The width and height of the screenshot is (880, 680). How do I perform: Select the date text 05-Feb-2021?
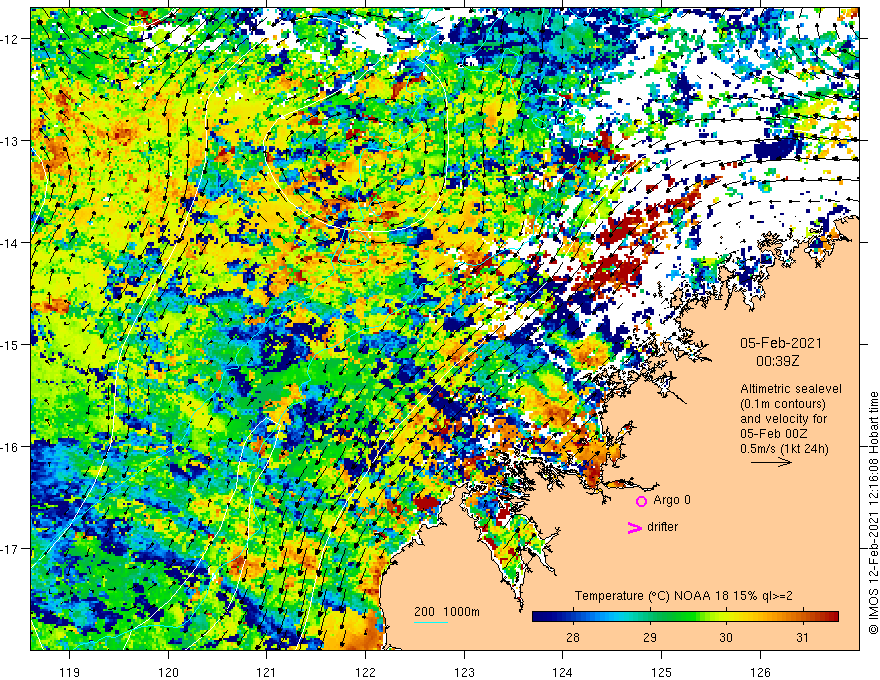[781, 343]
